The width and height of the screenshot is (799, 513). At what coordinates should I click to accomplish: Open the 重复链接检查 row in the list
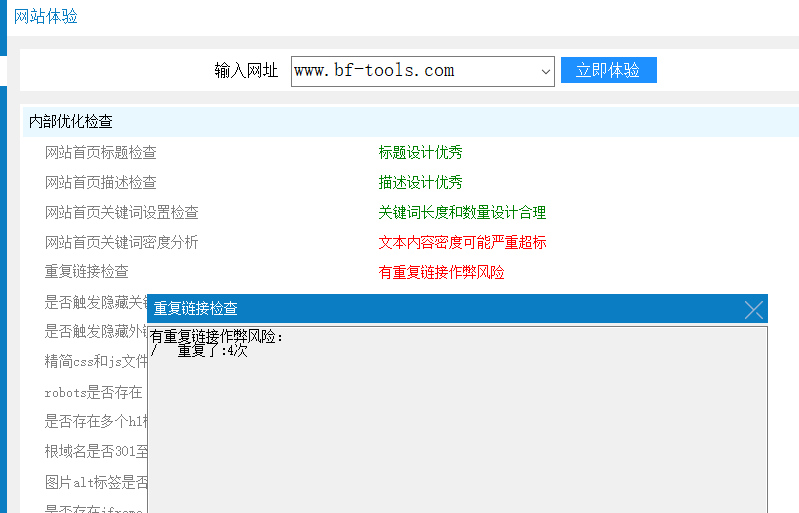pyautogui.click(x=87, y=271)
